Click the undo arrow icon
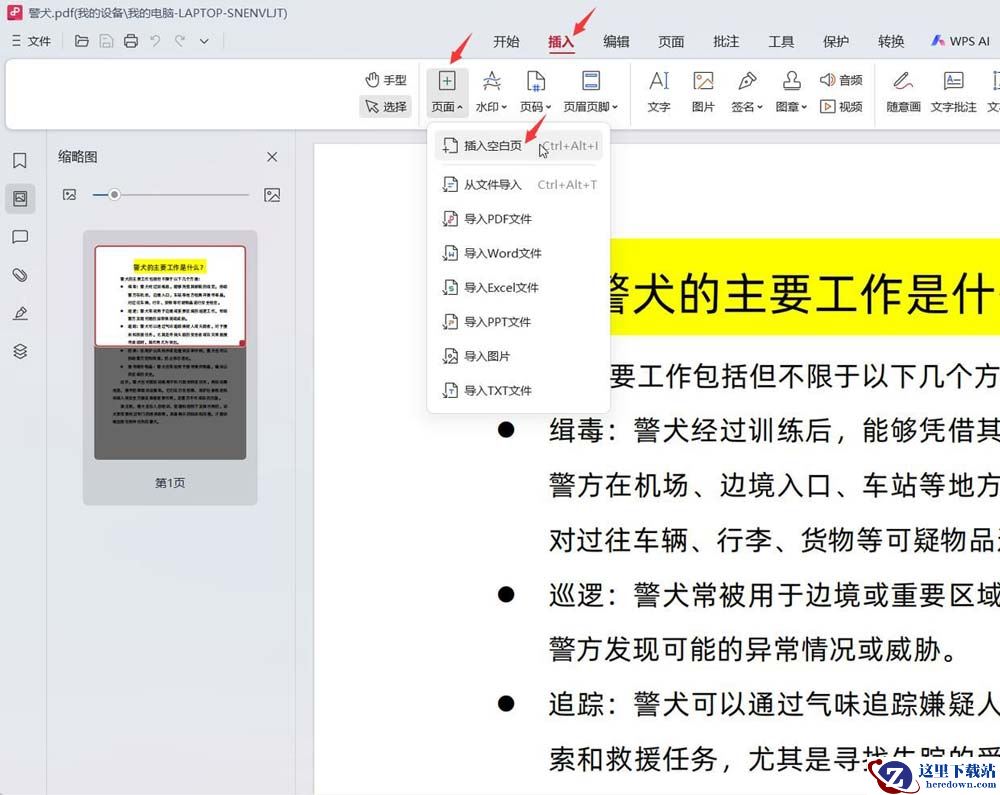 (155, 41)
